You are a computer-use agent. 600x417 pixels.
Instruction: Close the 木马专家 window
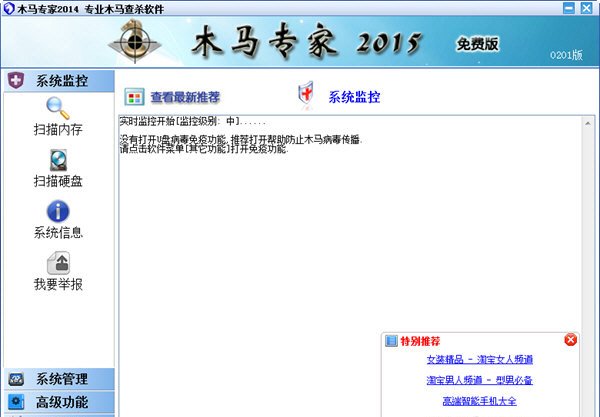[586, 8]
